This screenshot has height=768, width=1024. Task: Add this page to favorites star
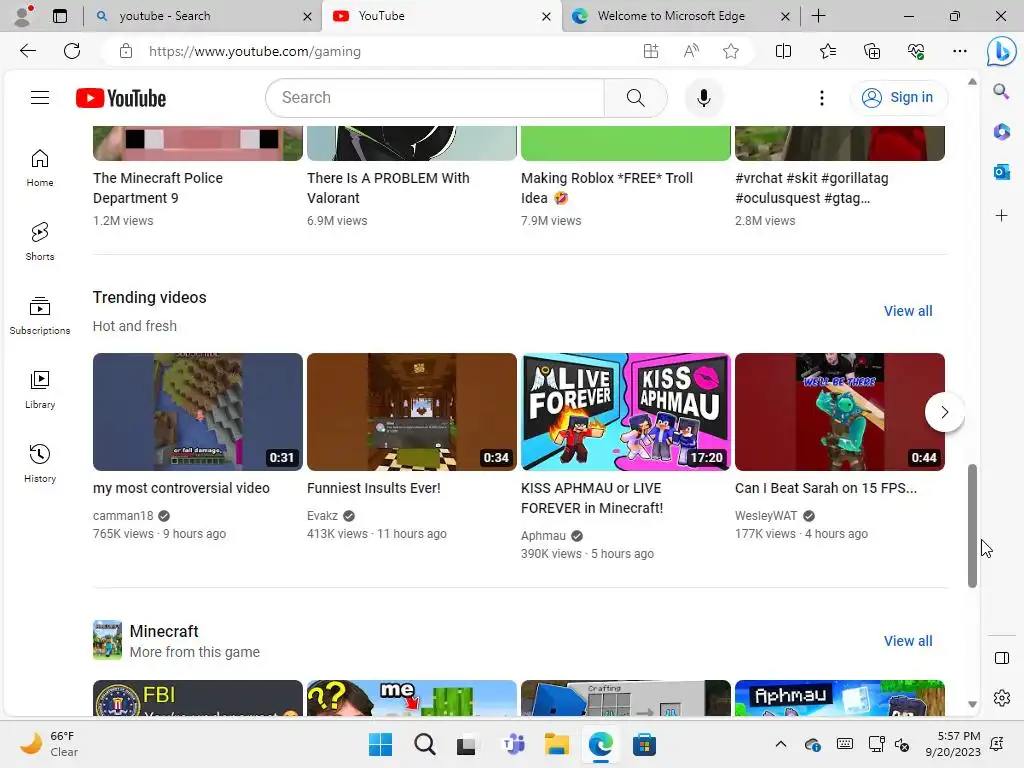[731, 51]
